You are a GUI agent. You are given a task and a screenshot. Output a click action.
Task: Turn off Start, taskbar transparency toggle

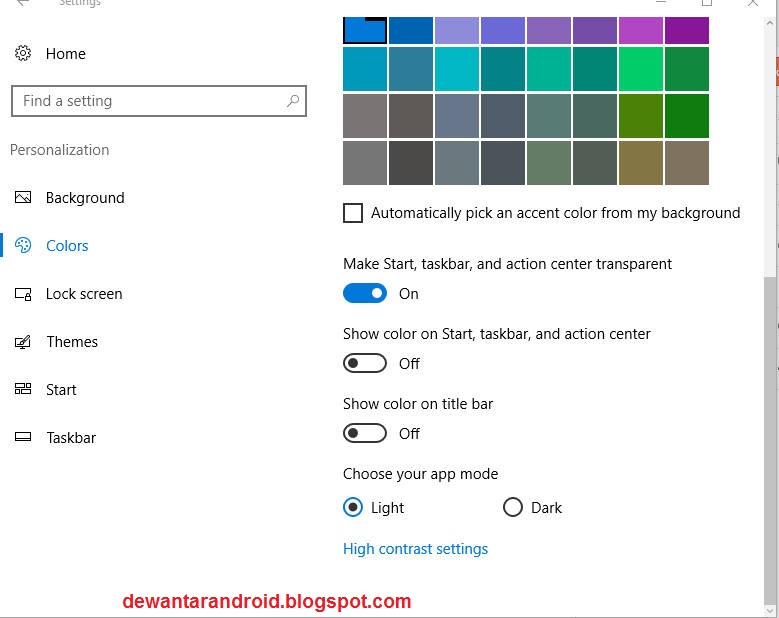(365, 293)
